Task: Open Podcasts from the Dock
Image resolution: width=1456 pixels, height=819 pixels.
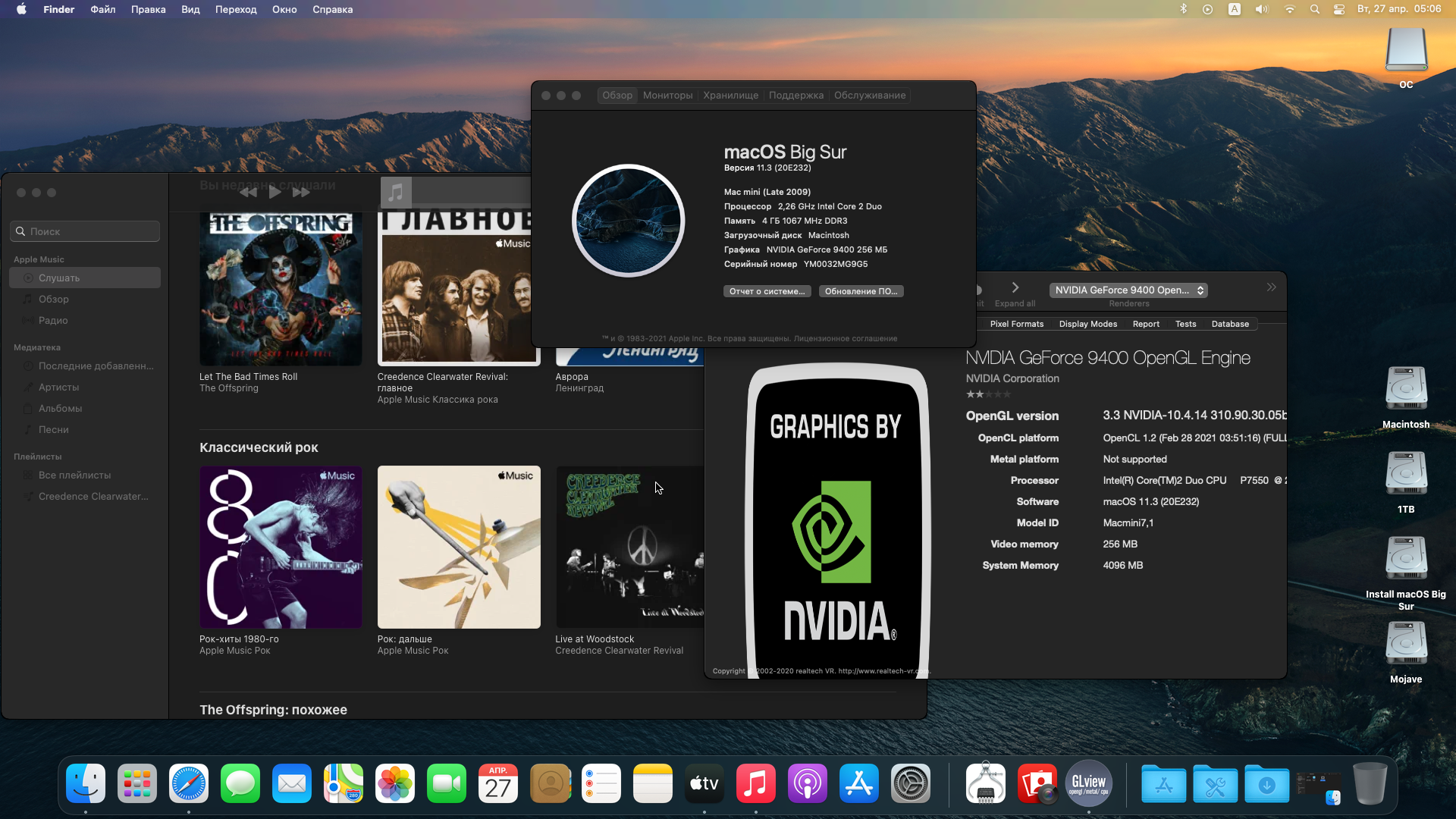Action: 808,783
